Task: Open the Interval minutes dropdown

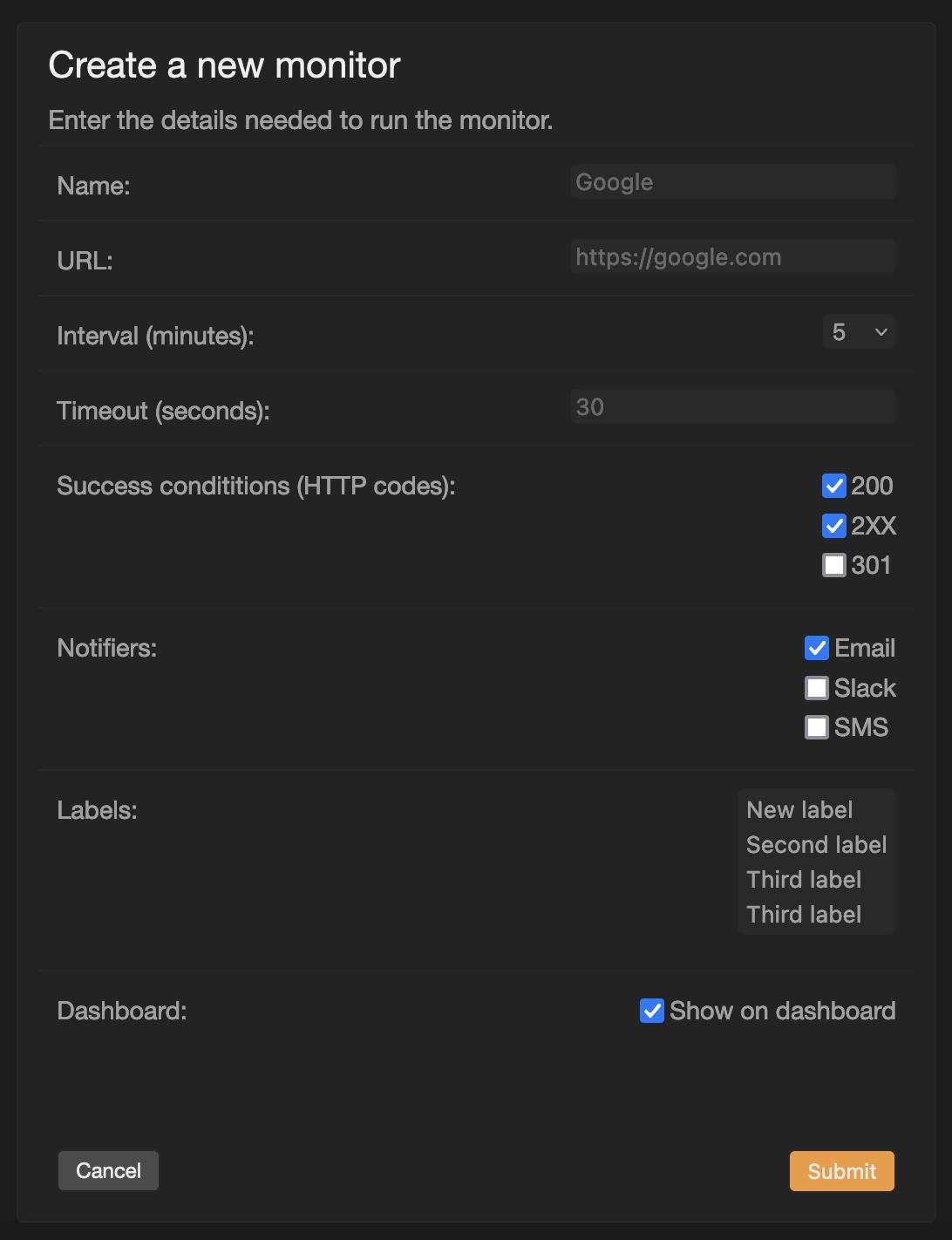Action: coord(859,331)
